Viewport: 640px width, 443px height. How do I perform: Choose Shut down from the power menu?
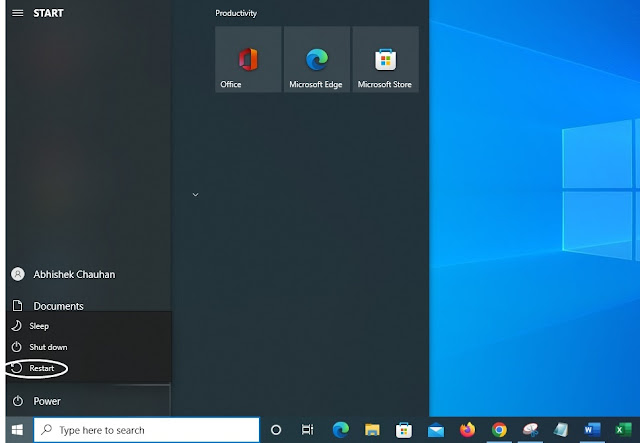click(x=89, y=347)
